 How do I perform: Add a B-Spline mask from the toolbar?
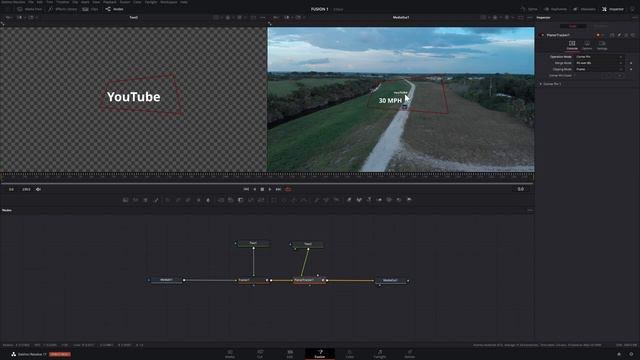point(304,200)
